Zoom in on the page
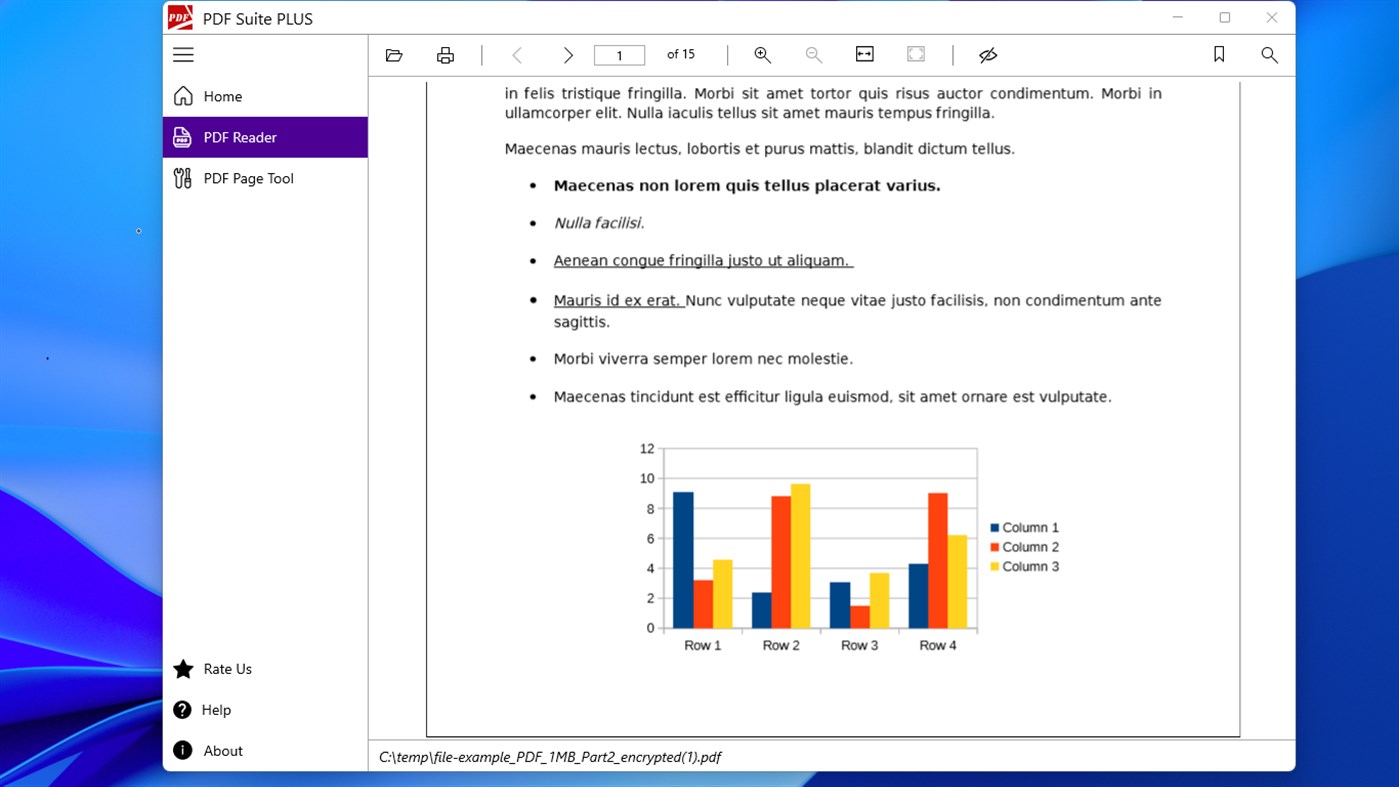Screen dimensions: 1399x787 click(x=762, y=55)
